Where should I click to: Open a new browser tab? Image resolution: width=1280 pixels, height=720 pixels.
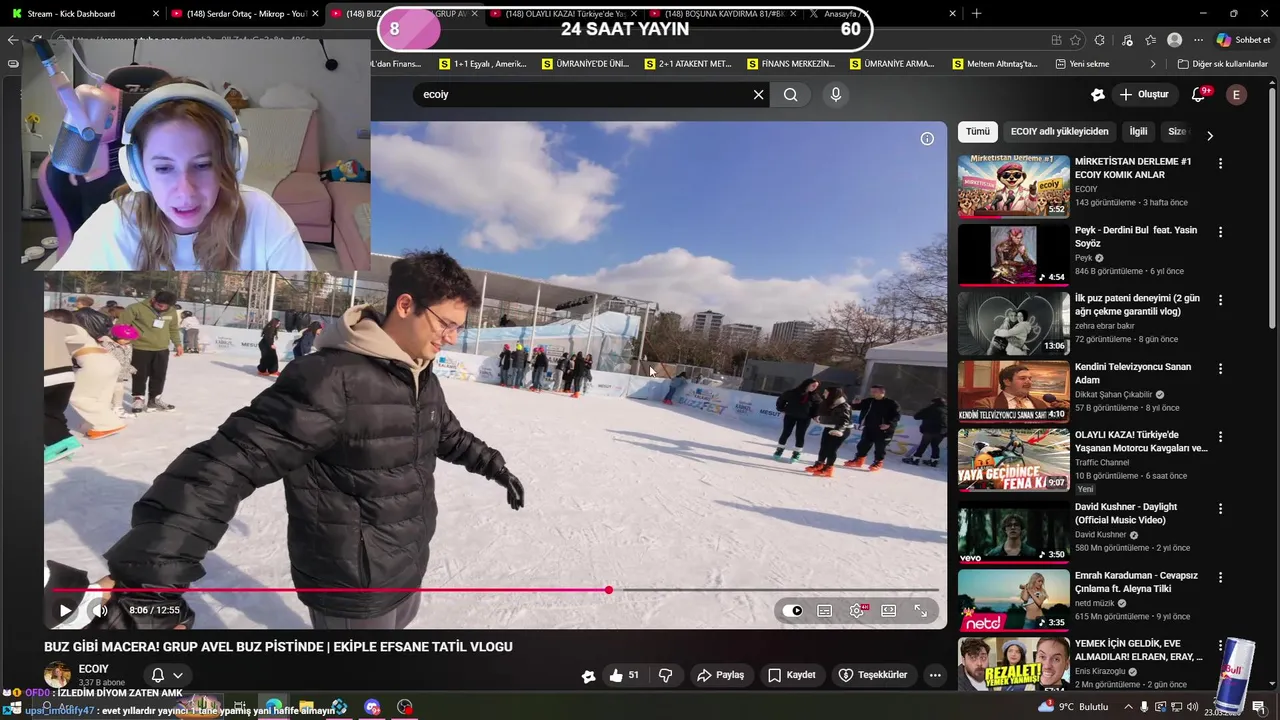point(977,13)
